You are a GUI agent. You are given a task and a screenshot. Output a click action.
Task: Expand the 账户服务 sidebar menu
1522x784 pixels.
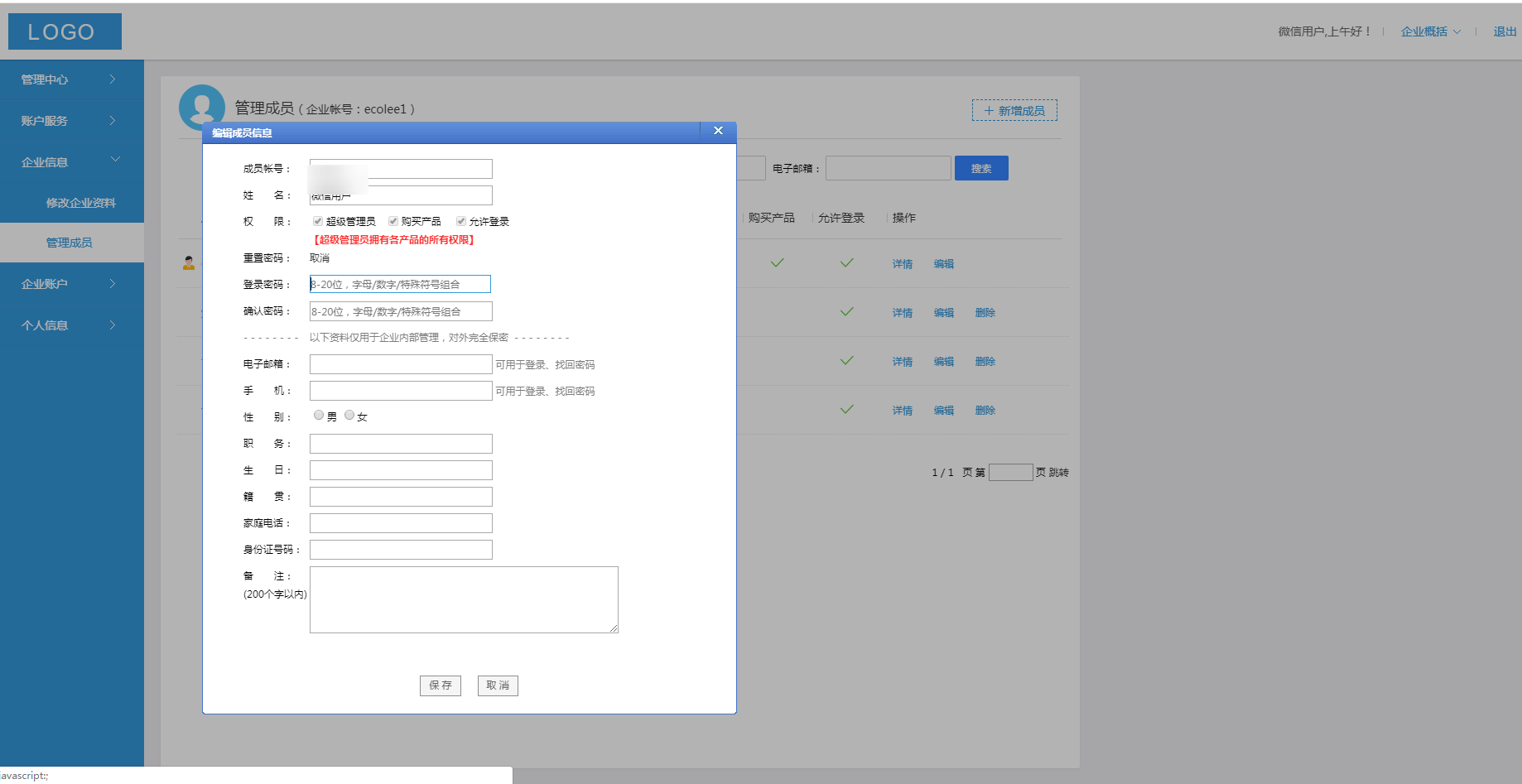tap(71, 121)
